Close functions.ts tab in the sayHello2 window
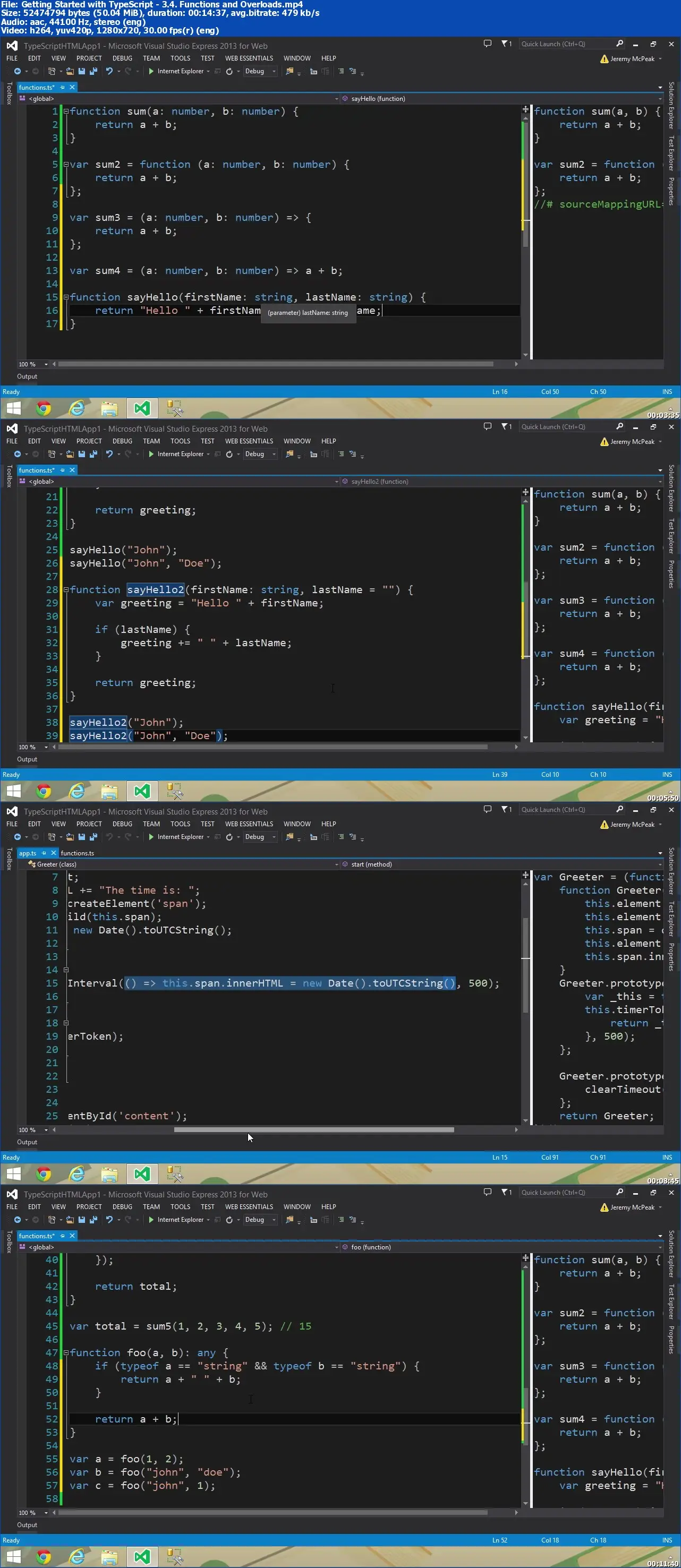The width and height of the screenshot is (681, 1568). [72, 470]
